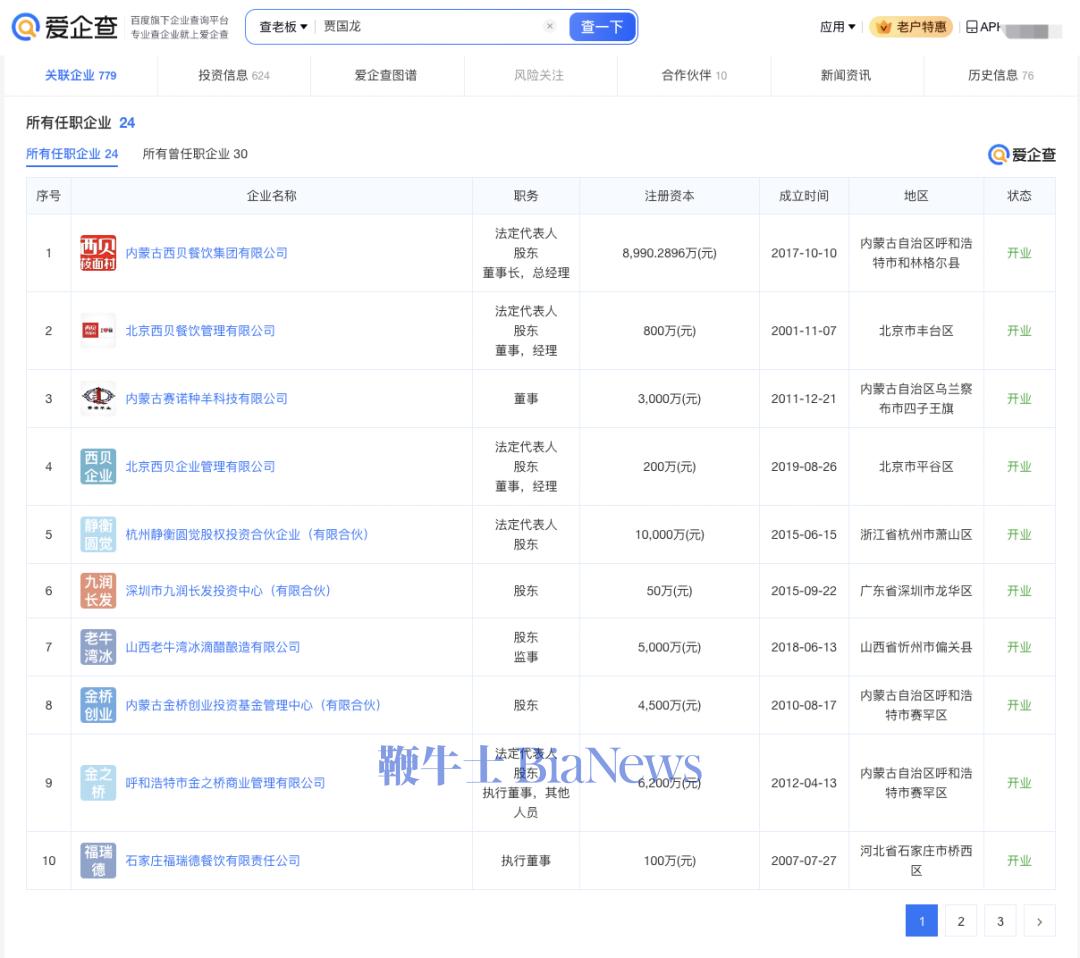Go to next page with arrow
The image size is (1080, 958).
[x=1039, y=921]
